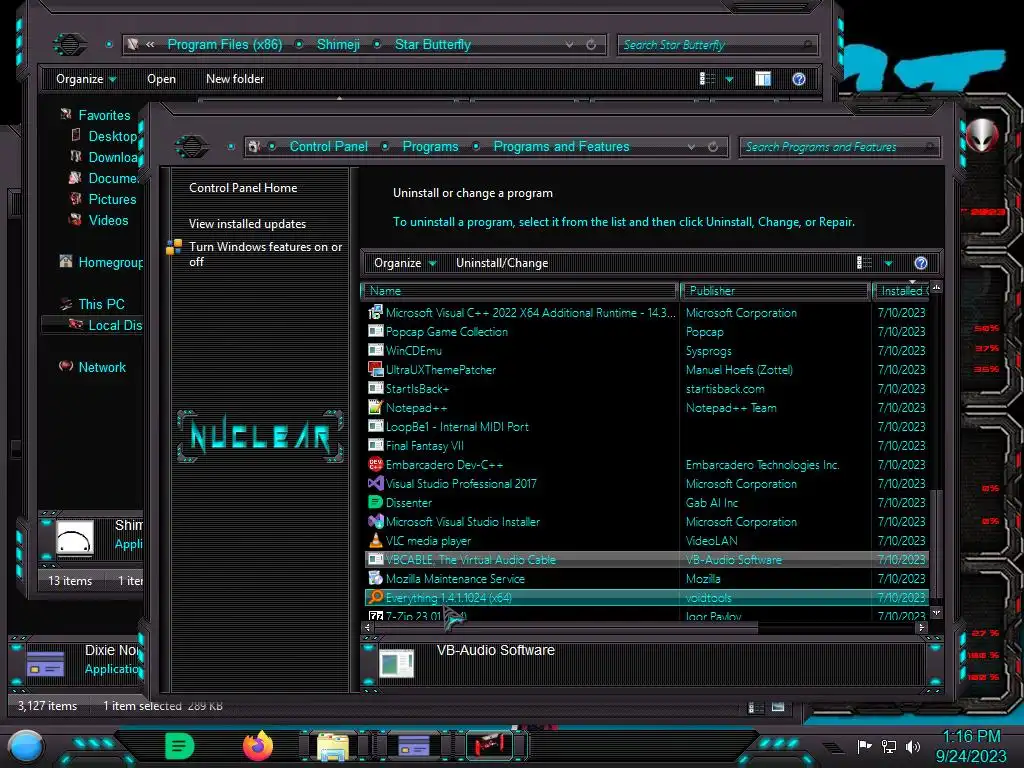Screen dimensions: 1024x768
Task: Click the UltraUXThemePatcher icon
Action: (376, 369)
